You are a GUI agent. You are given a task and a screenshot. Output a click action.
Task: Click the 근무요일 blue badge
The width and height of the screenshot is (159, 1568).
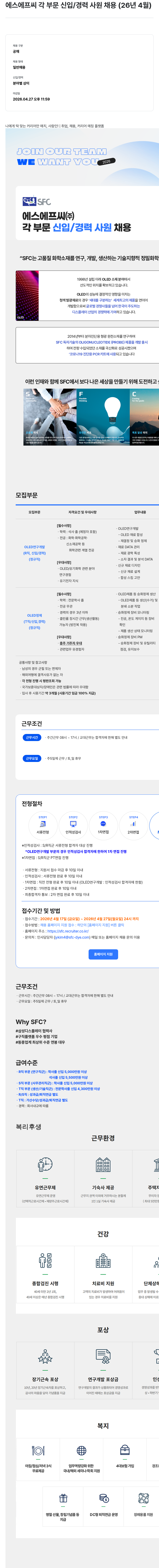tap(32, 759)
